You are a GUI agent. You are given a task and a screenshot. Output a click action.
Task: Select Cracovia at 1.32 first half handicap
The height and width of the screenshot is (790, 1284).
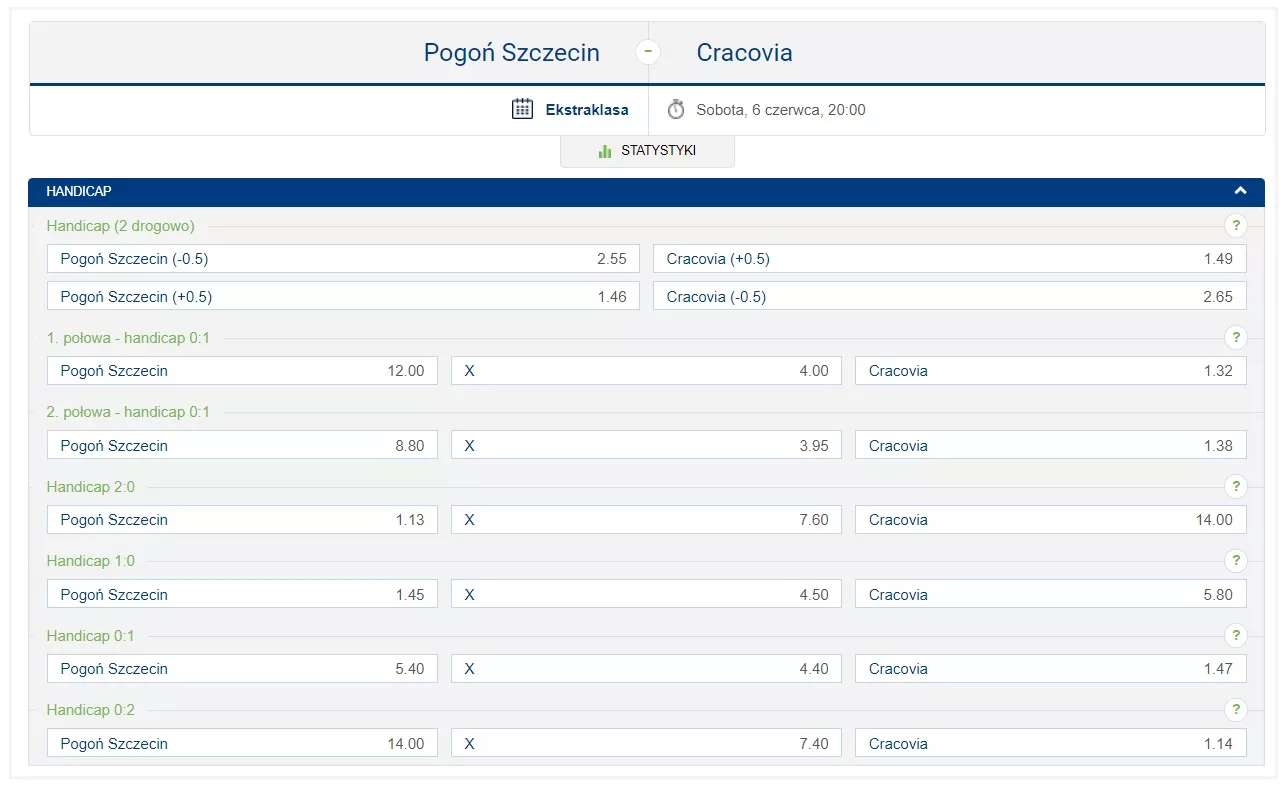(1051, 371)
